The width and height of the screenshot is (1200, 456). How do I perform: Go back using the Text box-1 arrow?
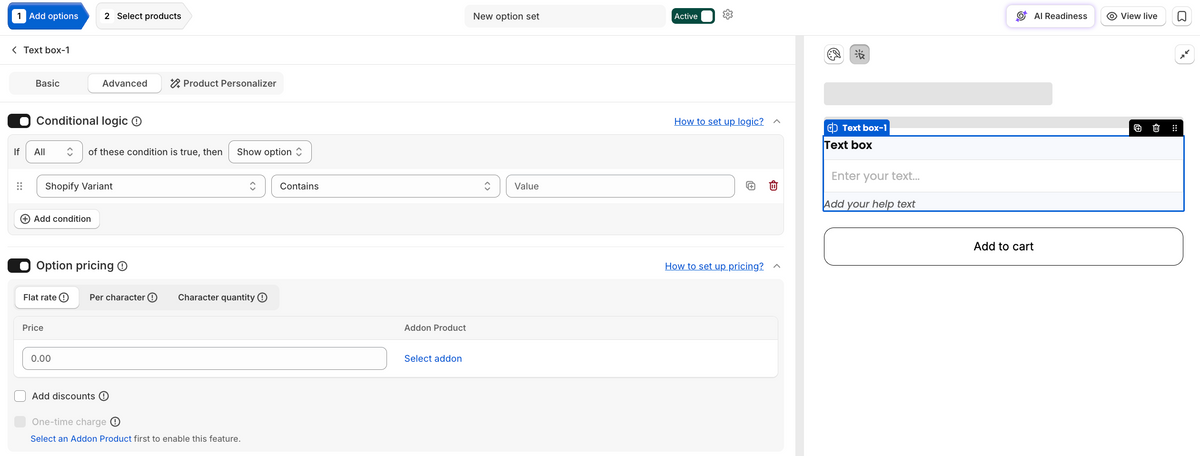pyautogui.click(x=14, y=50)
